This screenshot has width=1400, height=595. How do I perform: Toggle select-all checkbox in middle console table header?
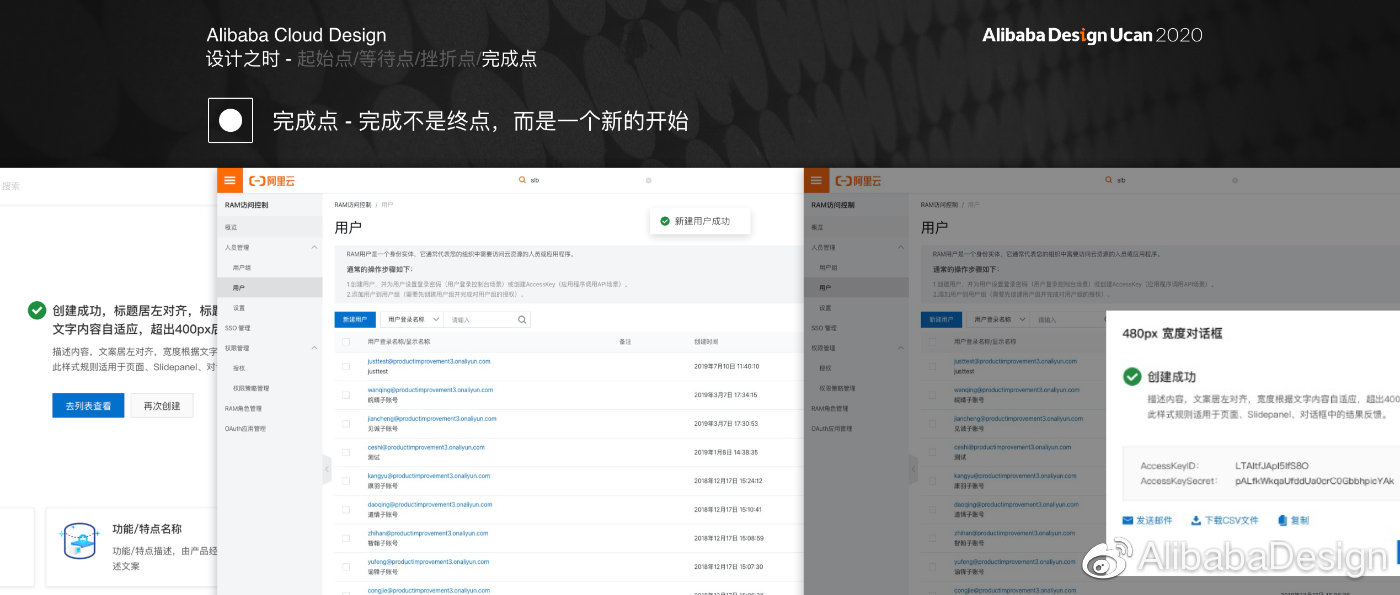[346, 342]
